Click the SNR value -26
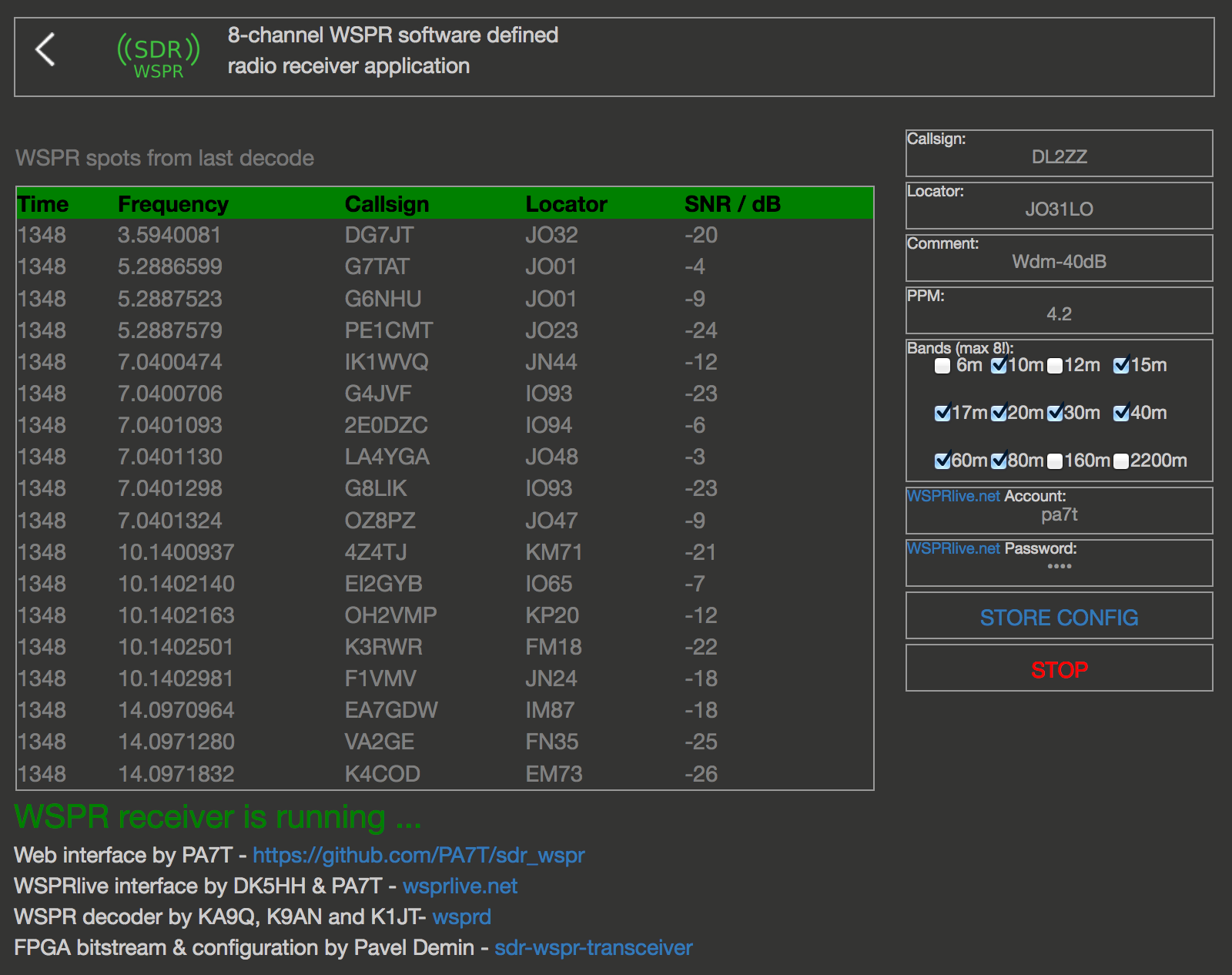 coord(701,774)
